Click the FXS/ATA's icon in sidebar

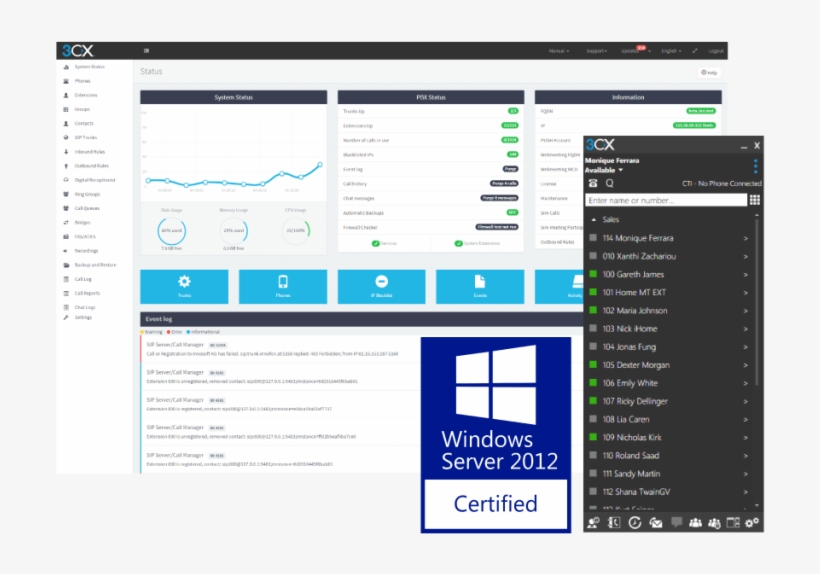point(66,236)
